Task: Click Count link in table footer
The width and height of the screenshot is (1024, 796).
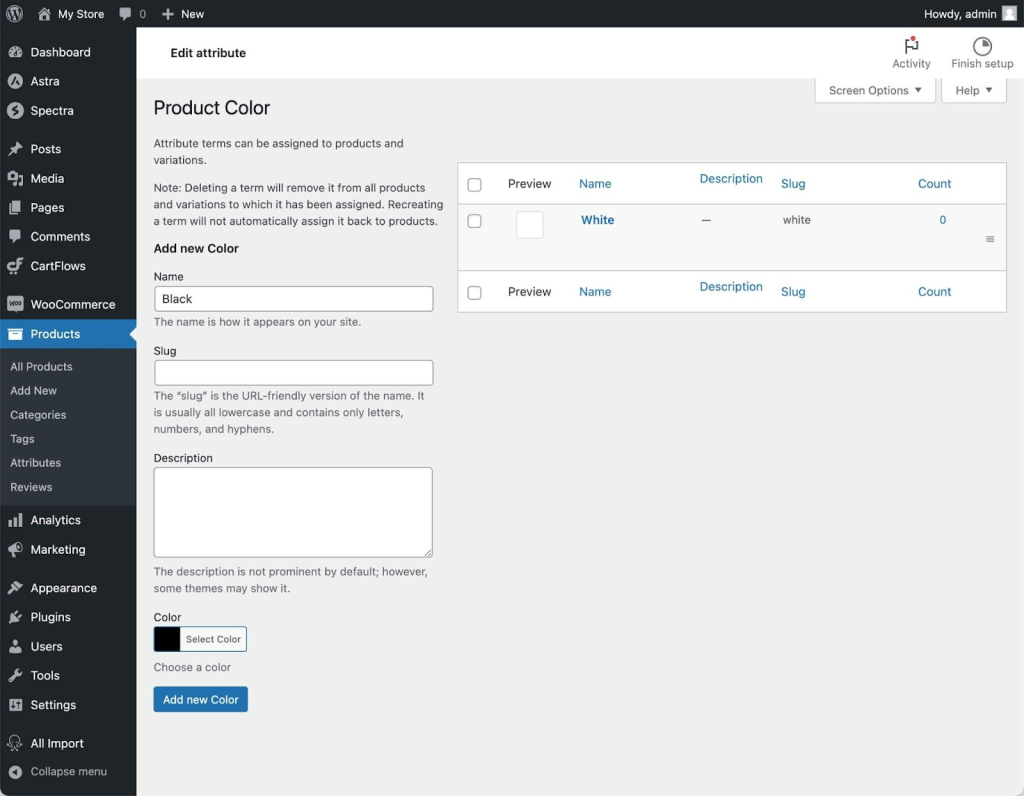Action: (934, 292)
